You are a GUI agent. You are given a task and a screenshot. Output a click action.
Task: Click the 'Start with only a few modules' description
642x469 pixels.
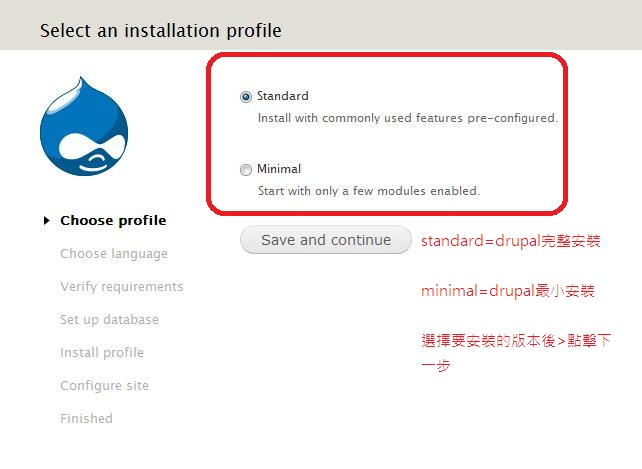click(x=369, y=191)
